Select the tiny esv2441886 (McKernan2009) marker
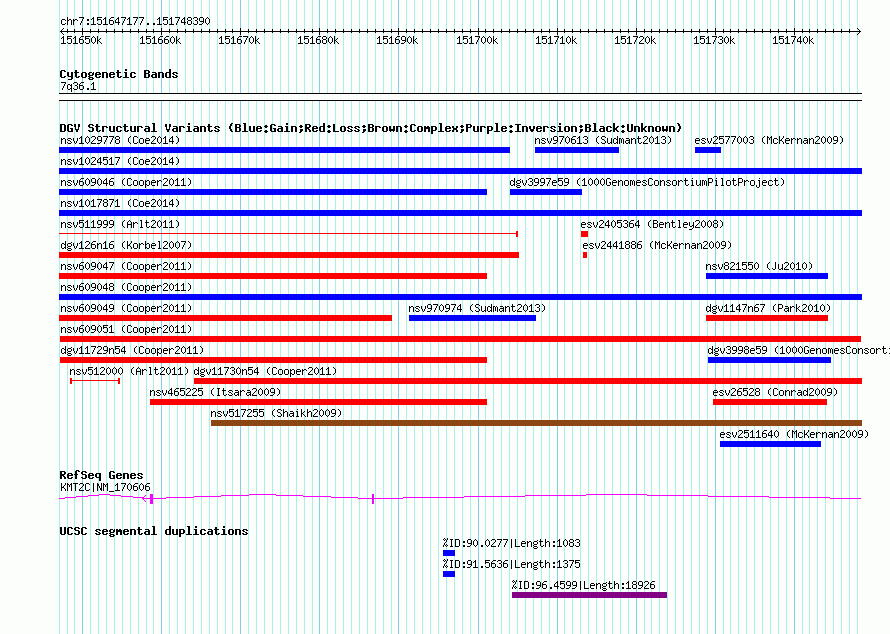 pos(585,255)
